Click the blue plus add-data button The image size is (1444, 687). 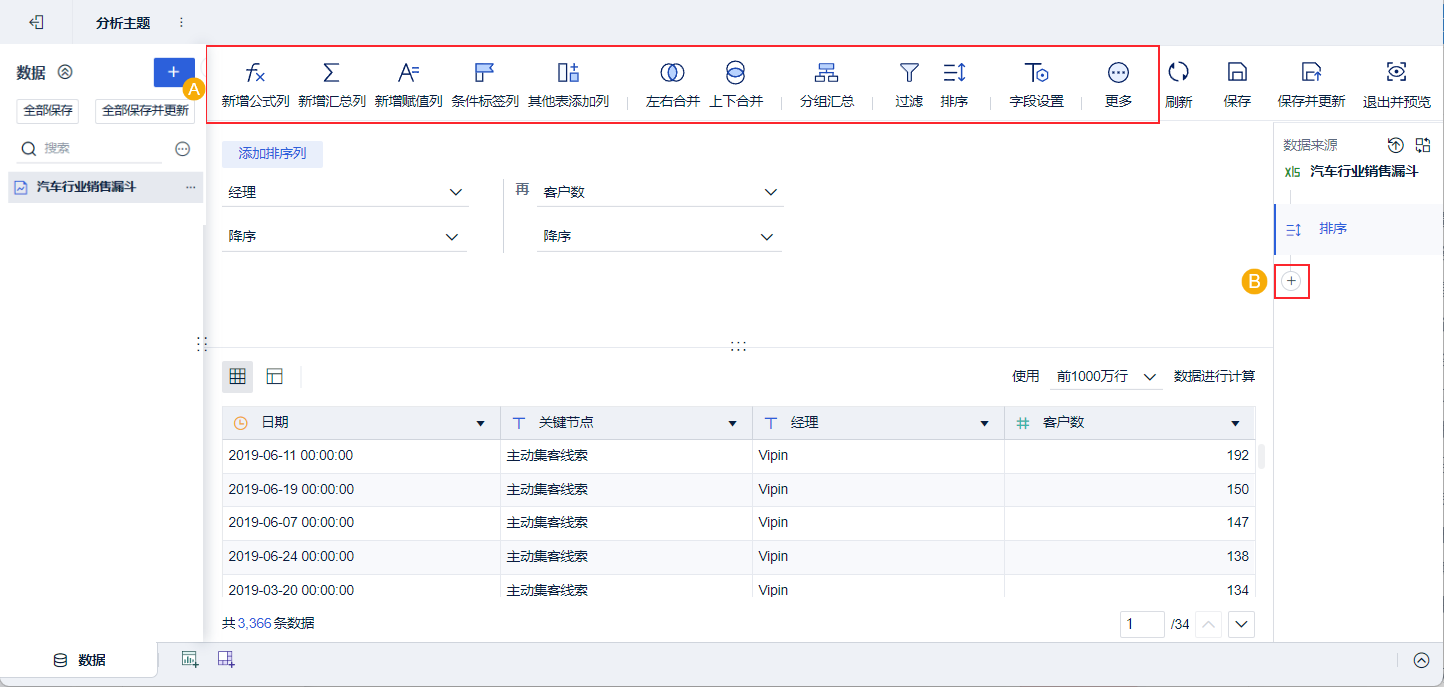(174, 72)
